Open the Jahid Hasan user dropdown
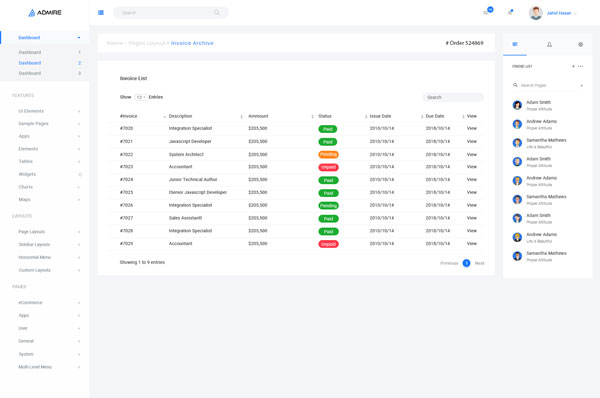 561,13
